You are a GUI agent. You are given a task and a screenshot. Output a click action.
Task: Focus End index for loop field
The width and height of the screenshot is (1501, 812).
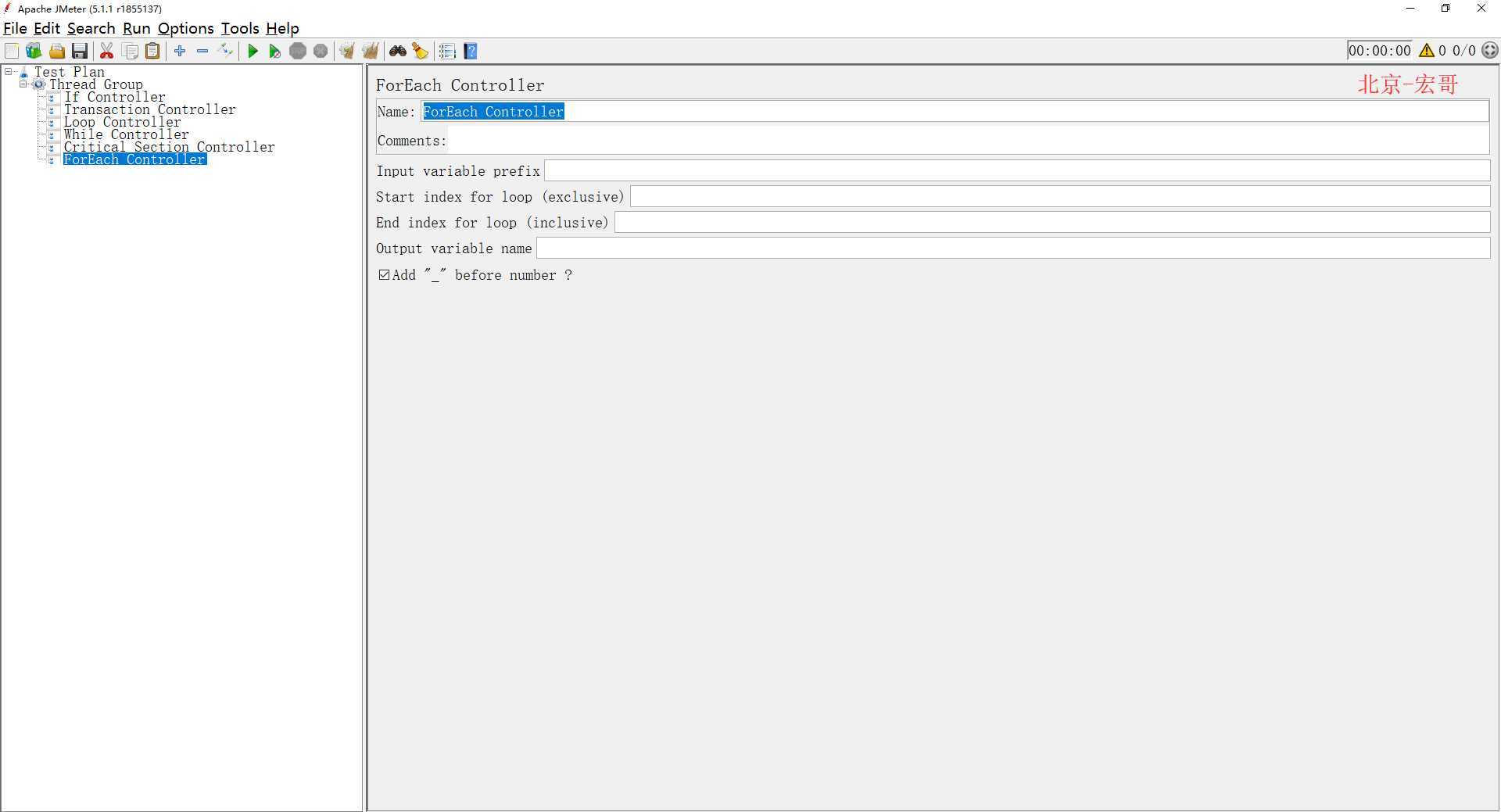(1052, 223)
